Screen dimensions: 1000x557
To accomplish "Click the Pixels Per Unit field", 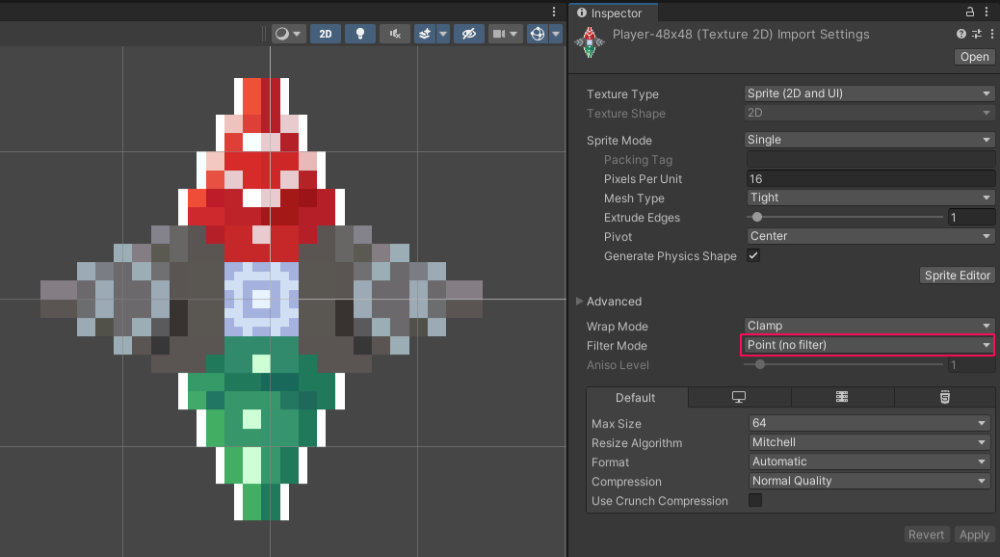I will tap(871, 179).
